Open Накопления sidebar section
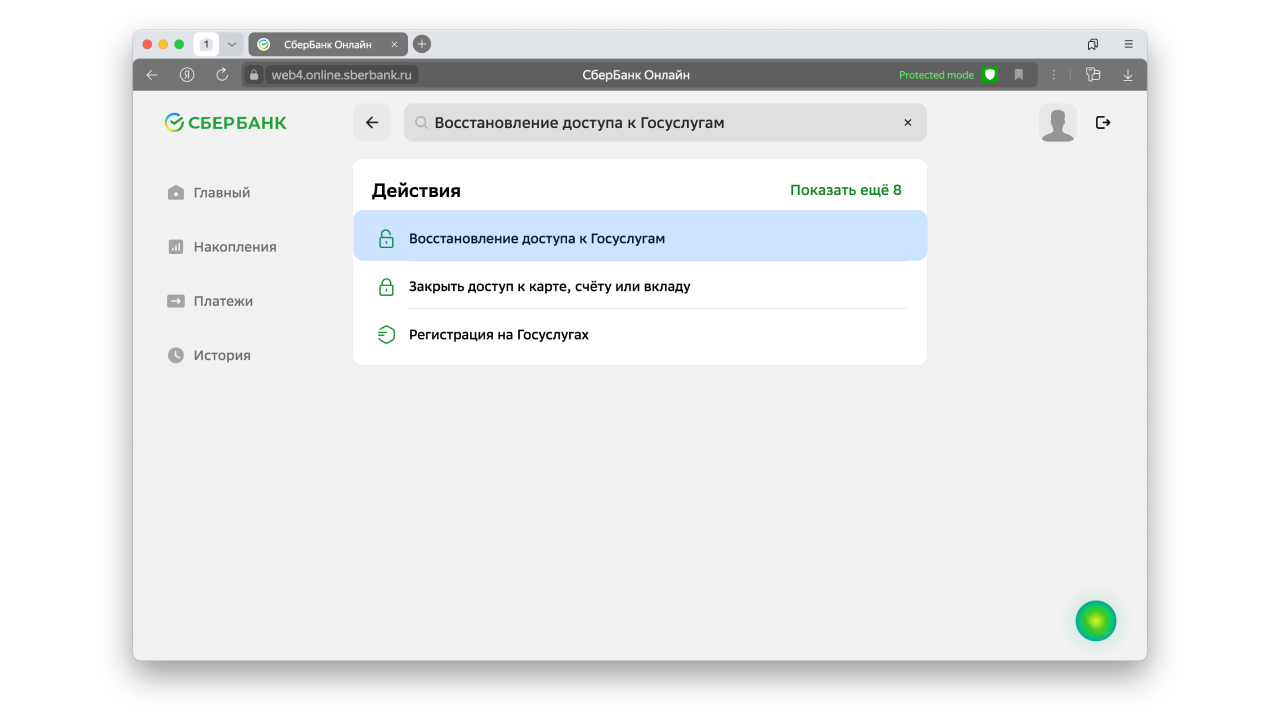This screenshot has height=720, width=1280. [x=234, y=247]
